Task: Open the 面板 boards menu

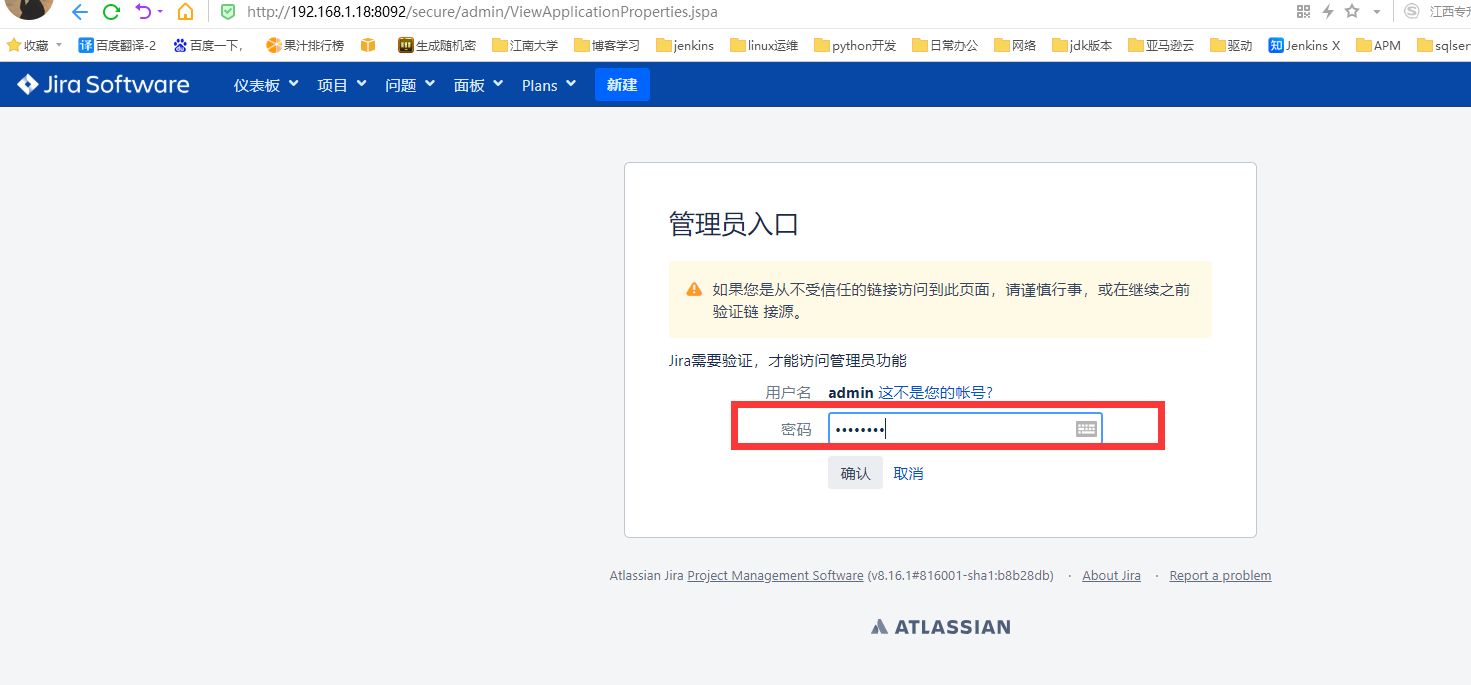Action: click(478, 85)
